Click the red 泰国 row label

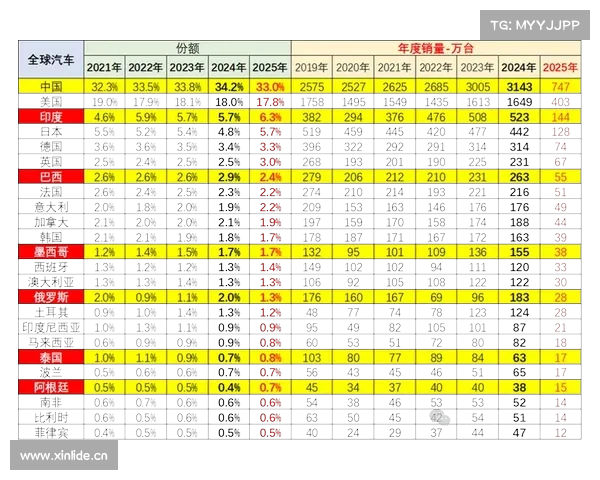[51, 358]
